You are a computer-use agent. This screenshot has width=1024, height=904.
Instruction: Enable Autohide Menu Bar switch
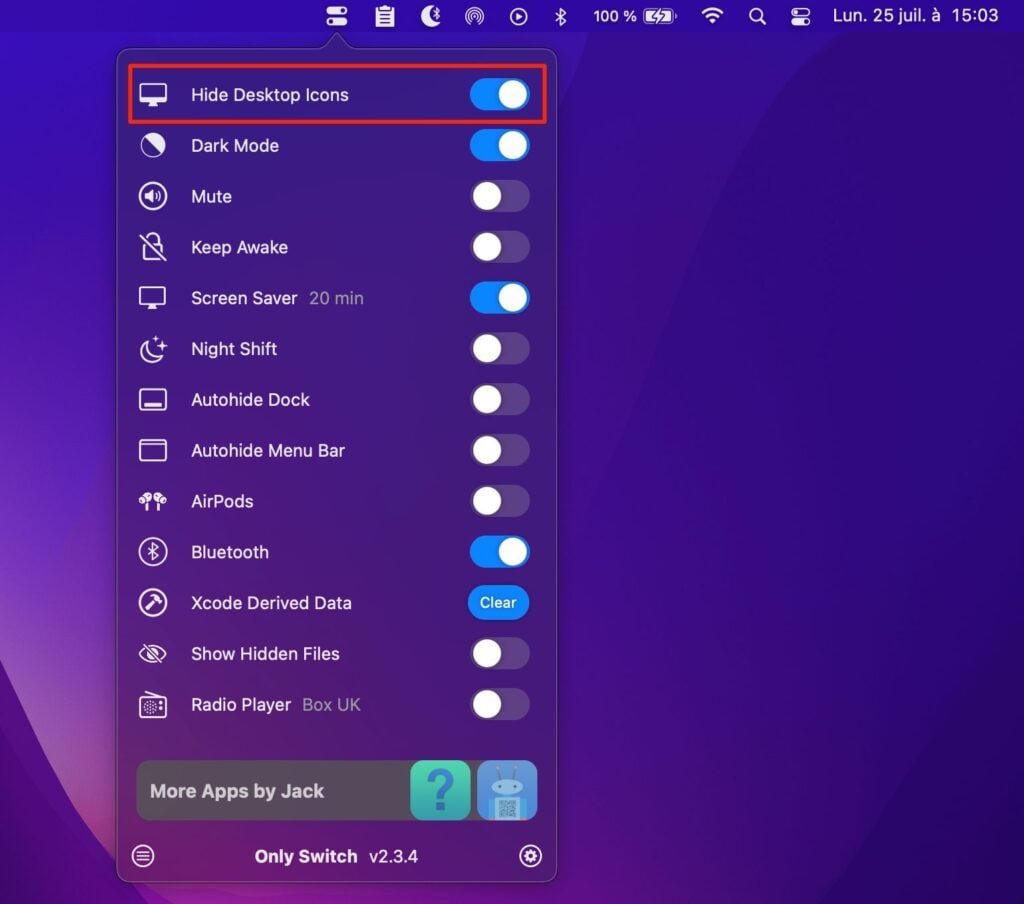(x=500, y=450)
